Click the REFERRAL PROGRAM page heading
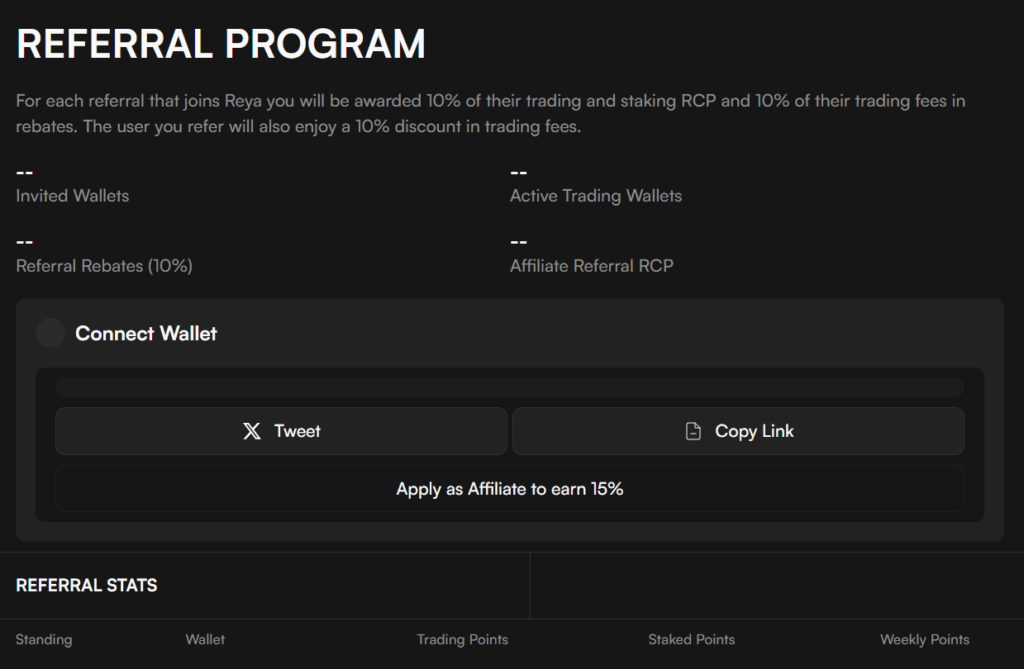The width and height of the screenshot is (1024, 669). 221,44
